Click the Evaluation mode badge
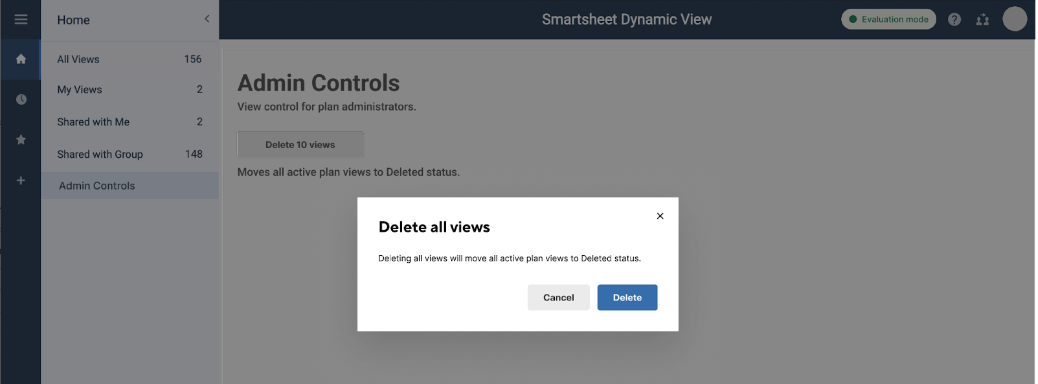The height and width of the screenshot is (384, 1038). (x=888, y=19)
